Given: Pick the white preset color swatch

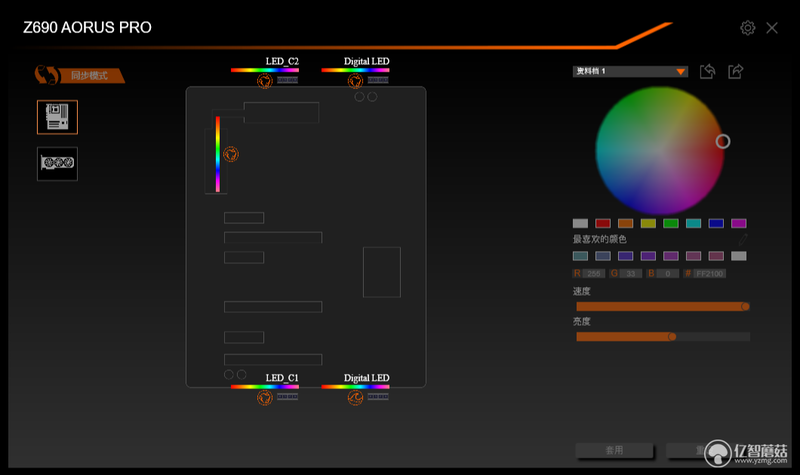Looking at the screenshot, I should 580,223.
